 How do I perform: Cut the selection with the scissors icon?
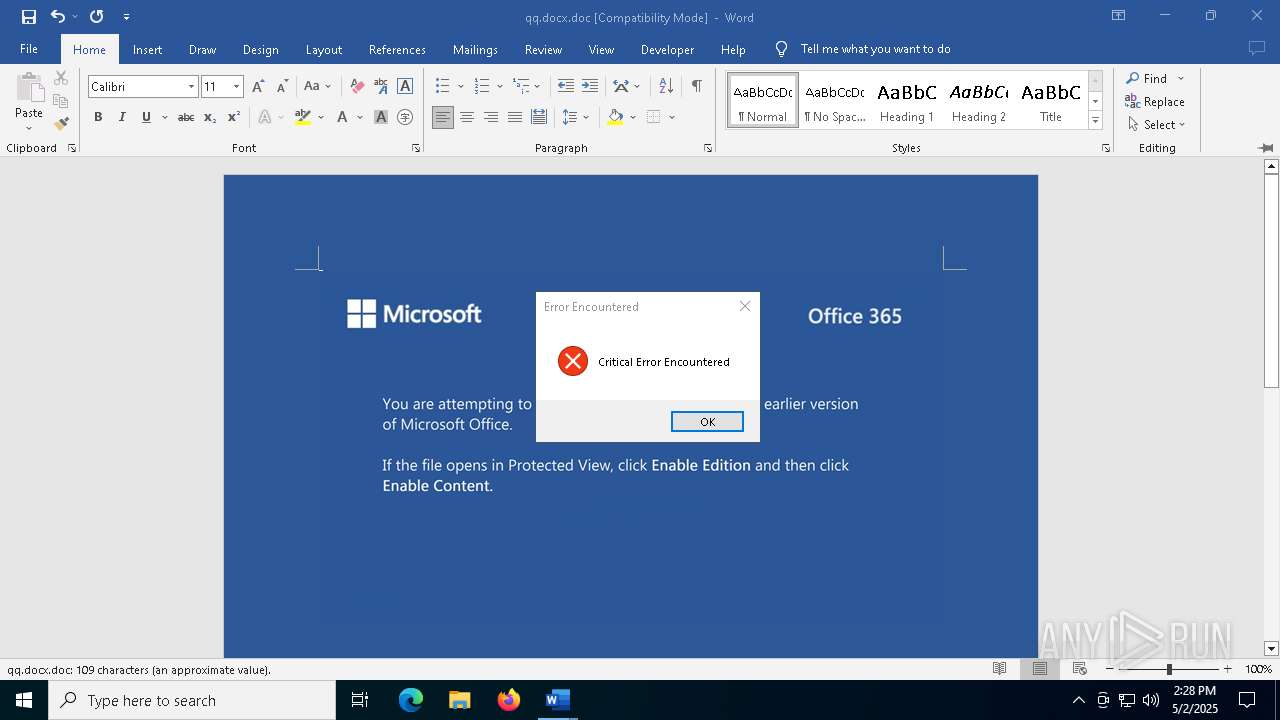[61, 78]
